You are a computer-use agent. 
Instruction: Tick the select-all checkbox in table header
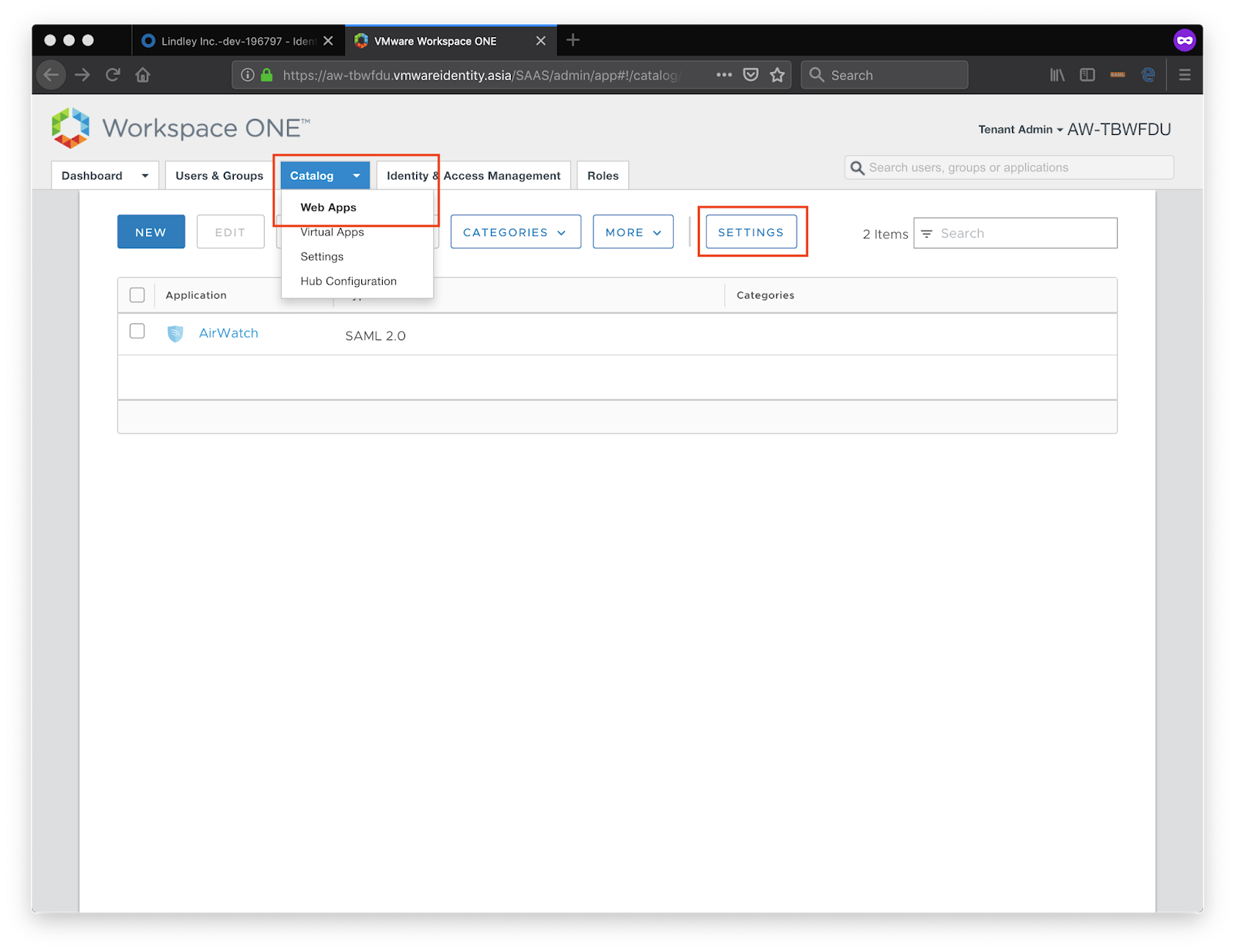pyautogui.click(x=137, y=295)
